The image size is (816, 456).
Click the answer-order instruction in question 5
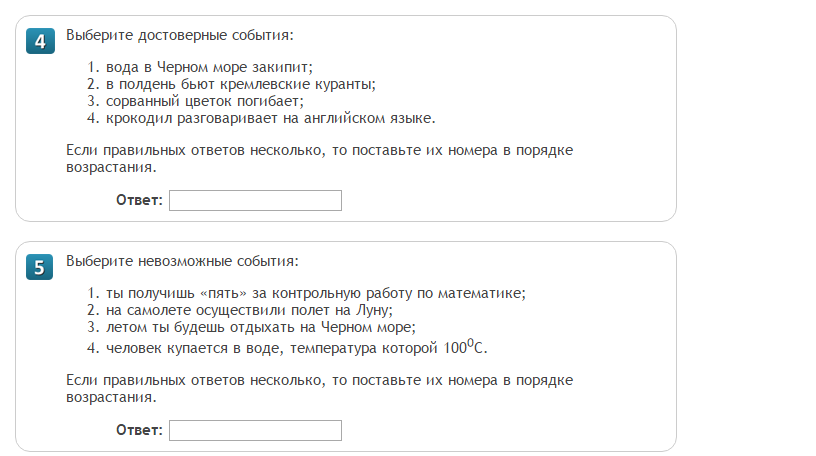(x=319, y=388)
